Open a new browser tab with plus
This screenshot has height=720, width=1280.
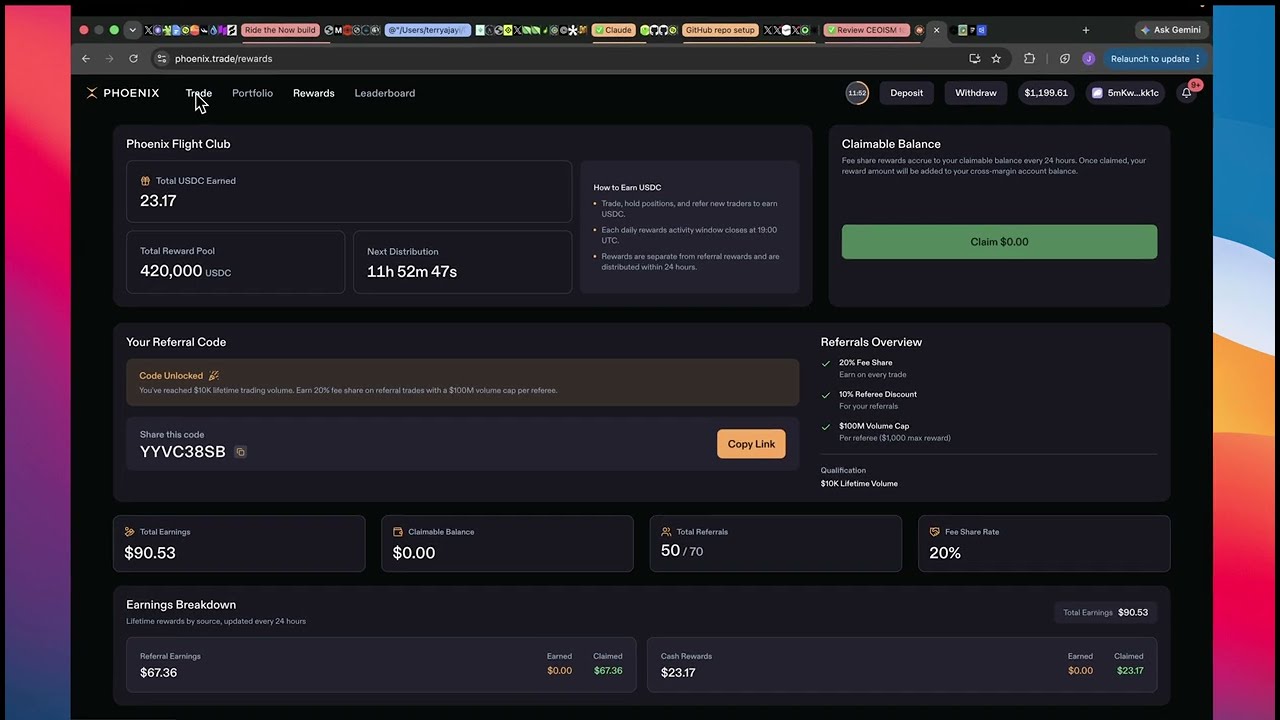pyautogui.click(x=1086, y=30)
